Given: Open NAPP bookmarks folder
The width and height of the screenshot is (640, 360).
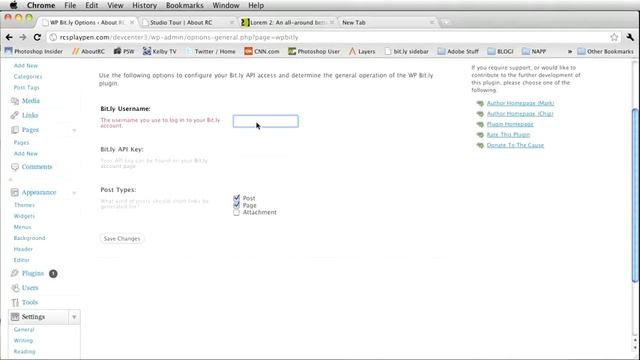Looking at the screenshot, I should pyautogui.click(x=534, y=51).
